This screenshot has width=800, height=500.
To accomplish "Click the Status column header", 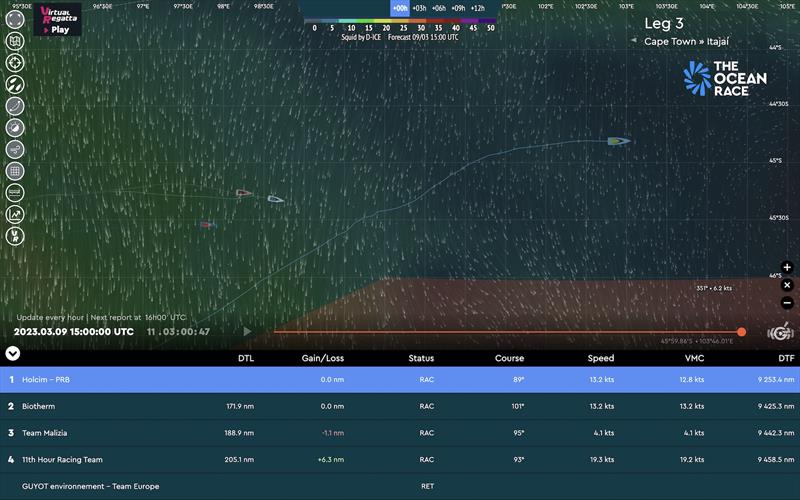I will pyautogui.click(x=421, y=358).
